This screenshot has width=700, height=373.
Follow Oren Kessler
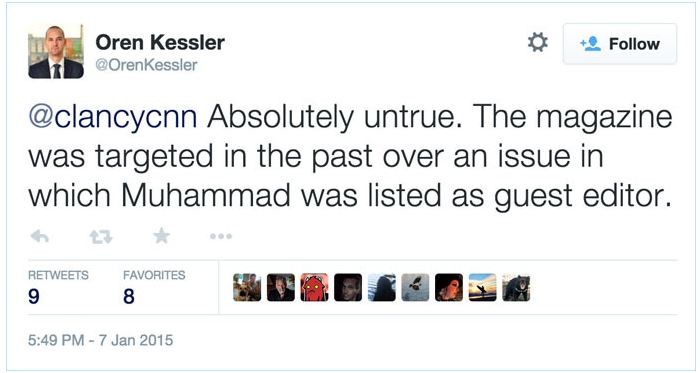click(620, 44)
